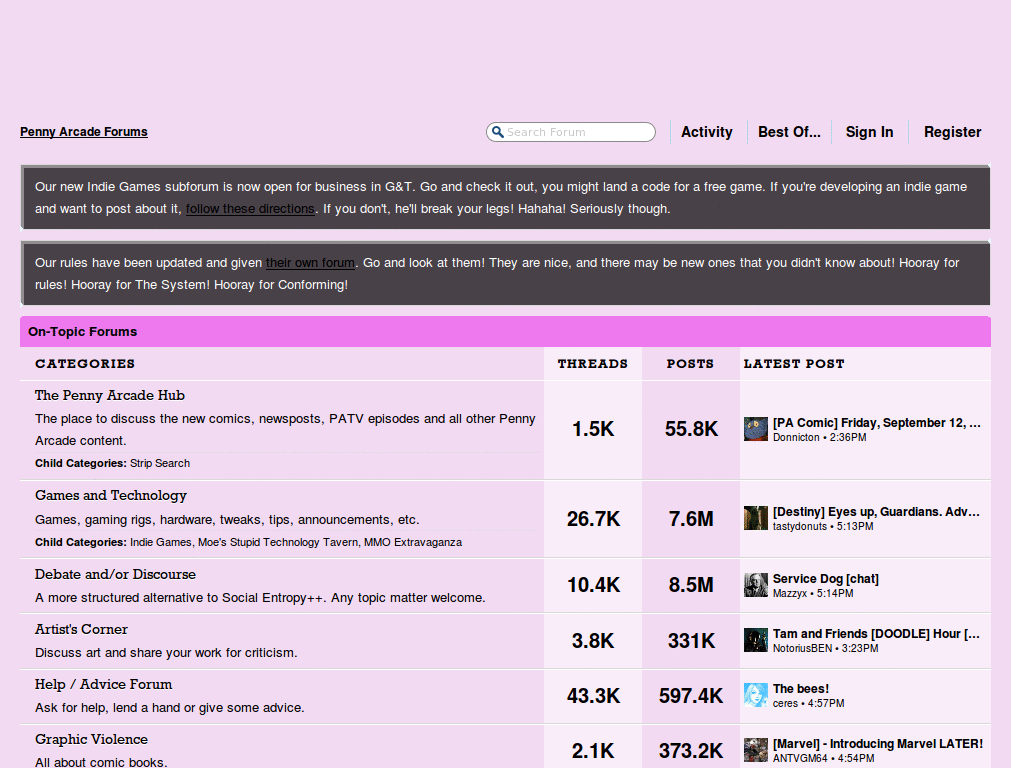Open Artist's Corner category
The height and width of the screenshot is (768, 1024).
[x=81, y=630]
